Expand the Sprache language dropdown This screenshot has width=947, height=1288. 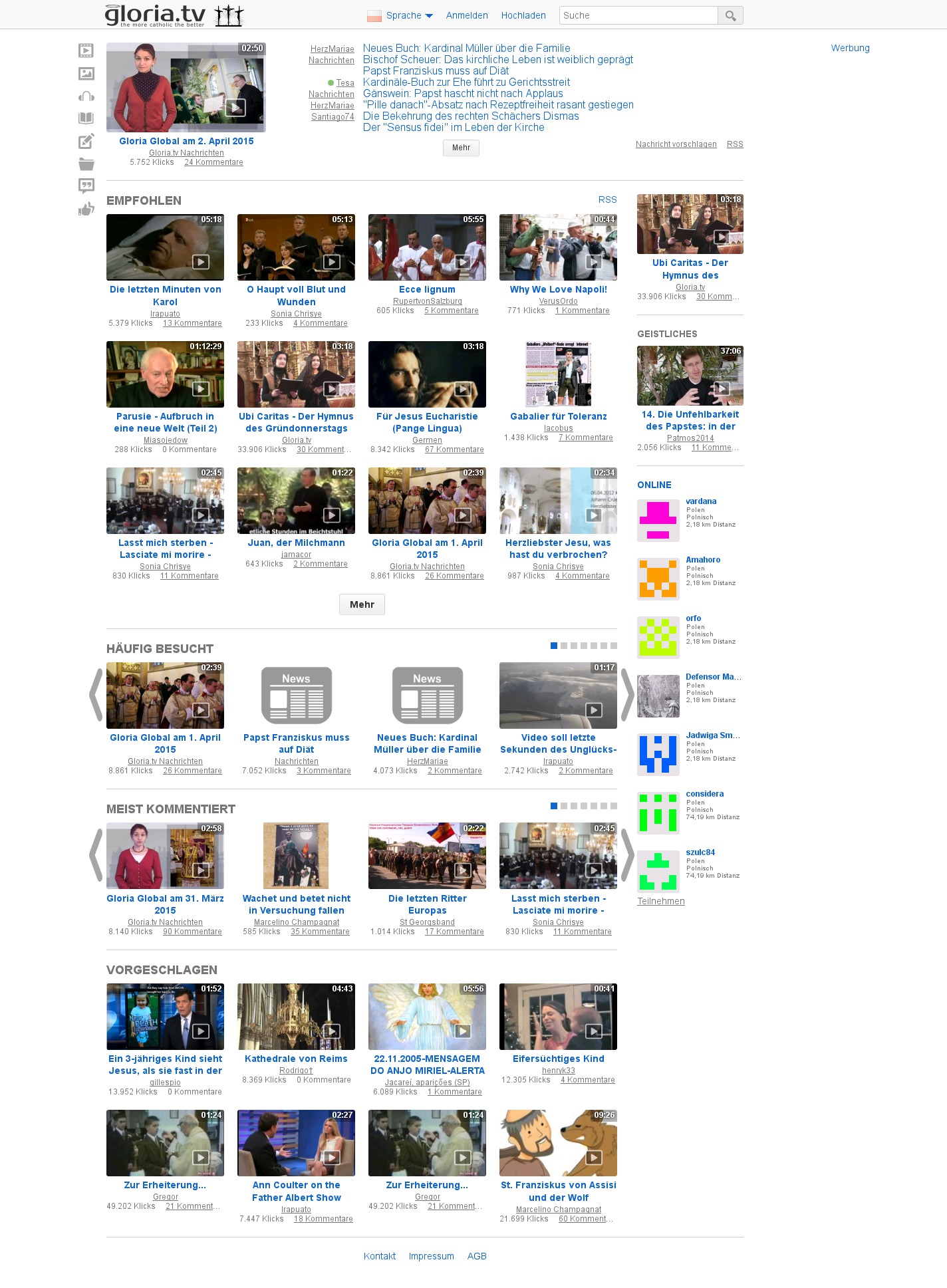[410, 16]
